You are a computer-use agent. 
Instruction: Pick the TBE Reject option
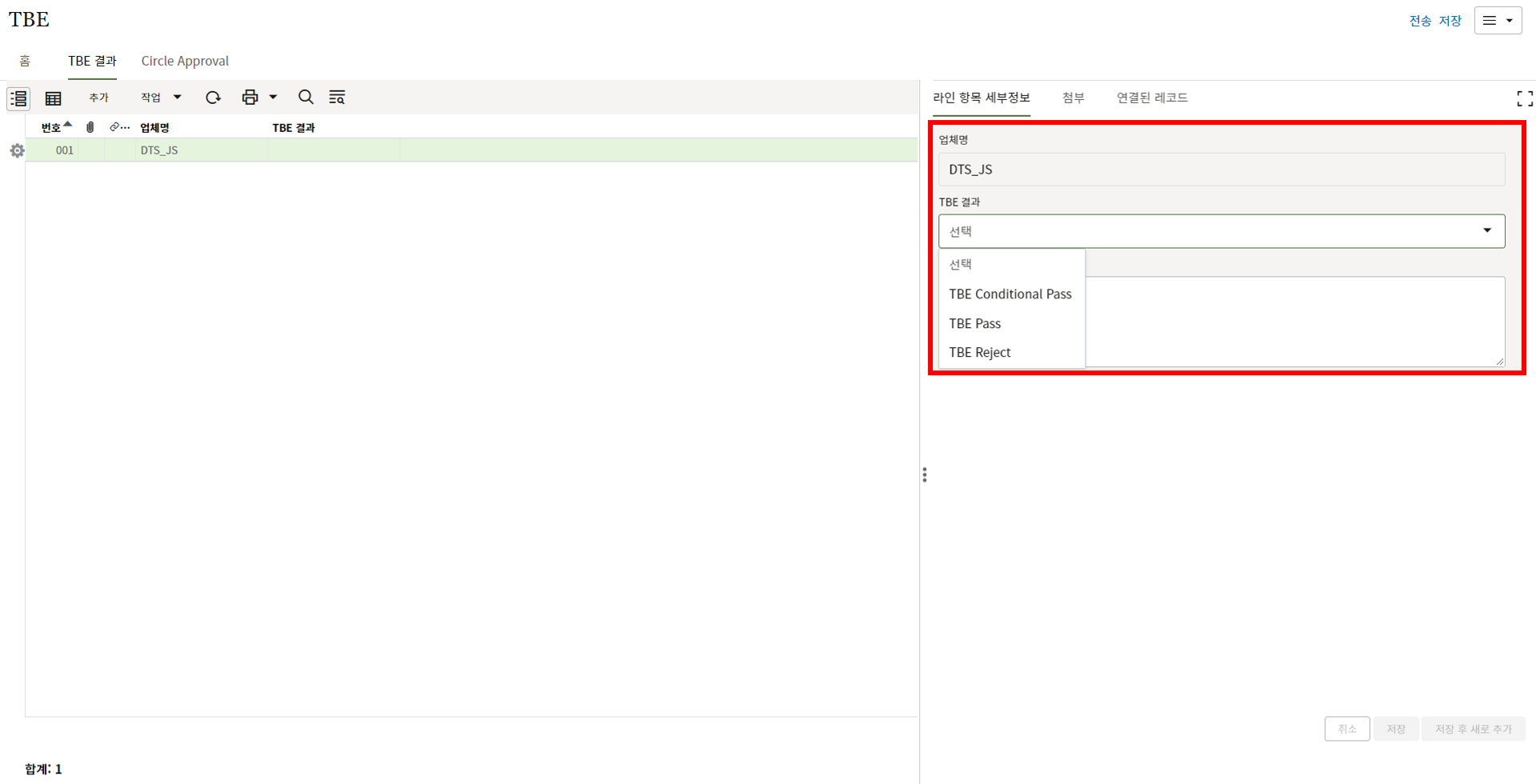point(979,353)
